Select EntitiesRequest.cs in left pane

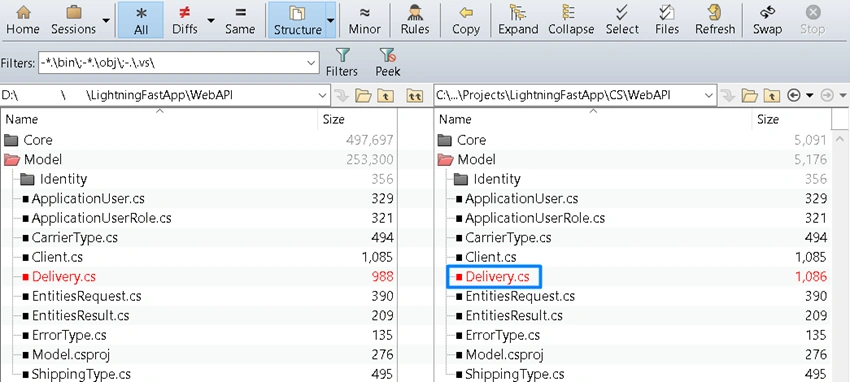point(86,296)
